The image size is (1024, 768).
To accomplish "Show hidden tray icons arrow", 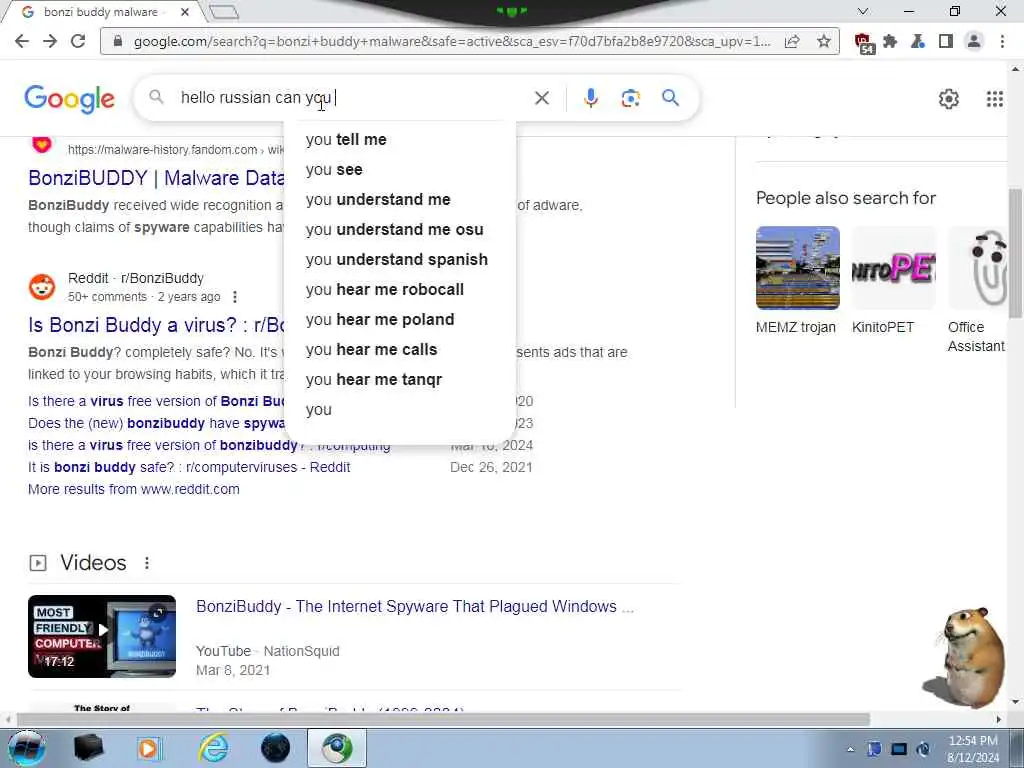I will click(850, 749).
